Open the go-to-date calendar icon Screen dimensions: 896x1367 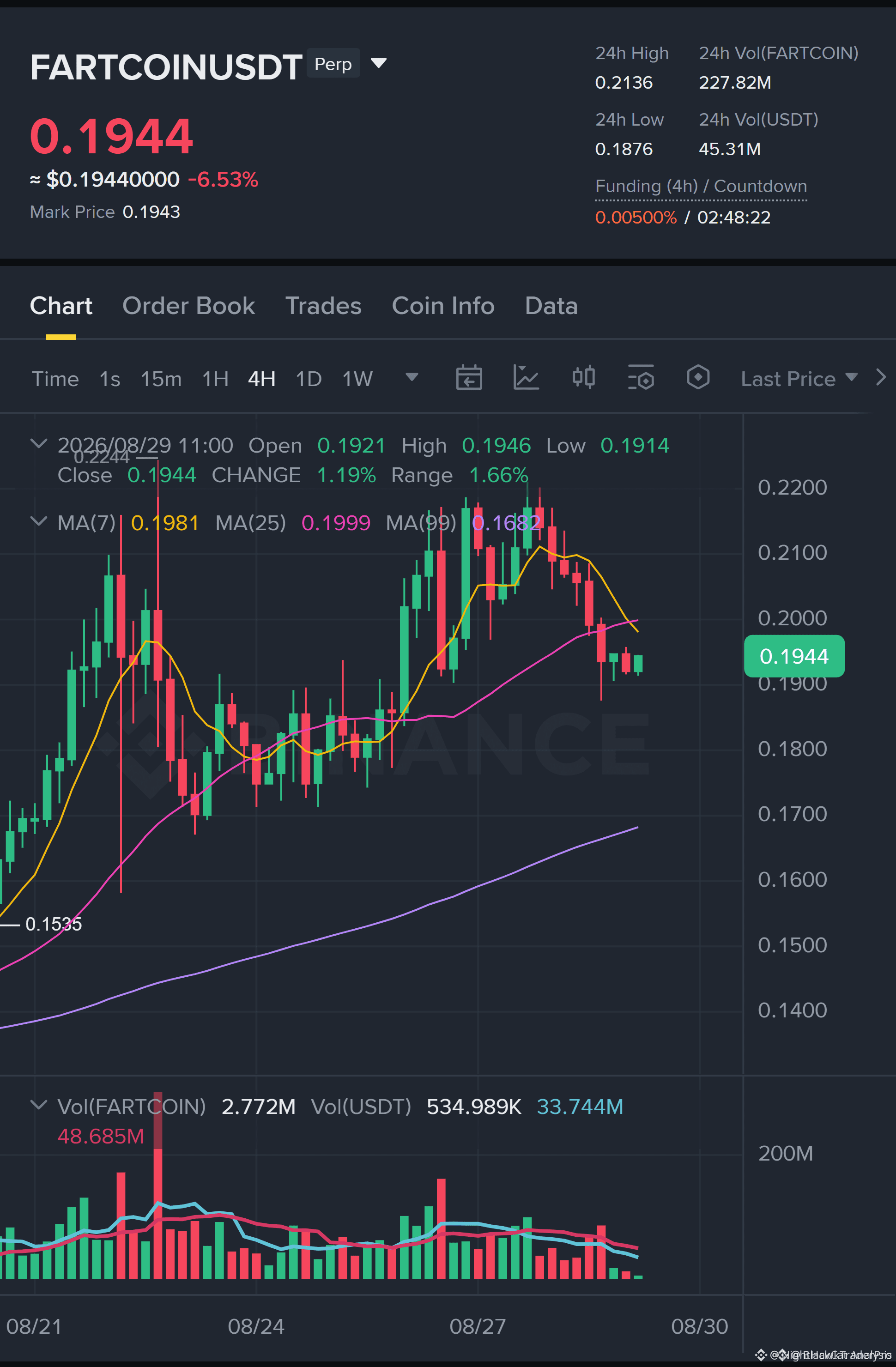[469, 377]
